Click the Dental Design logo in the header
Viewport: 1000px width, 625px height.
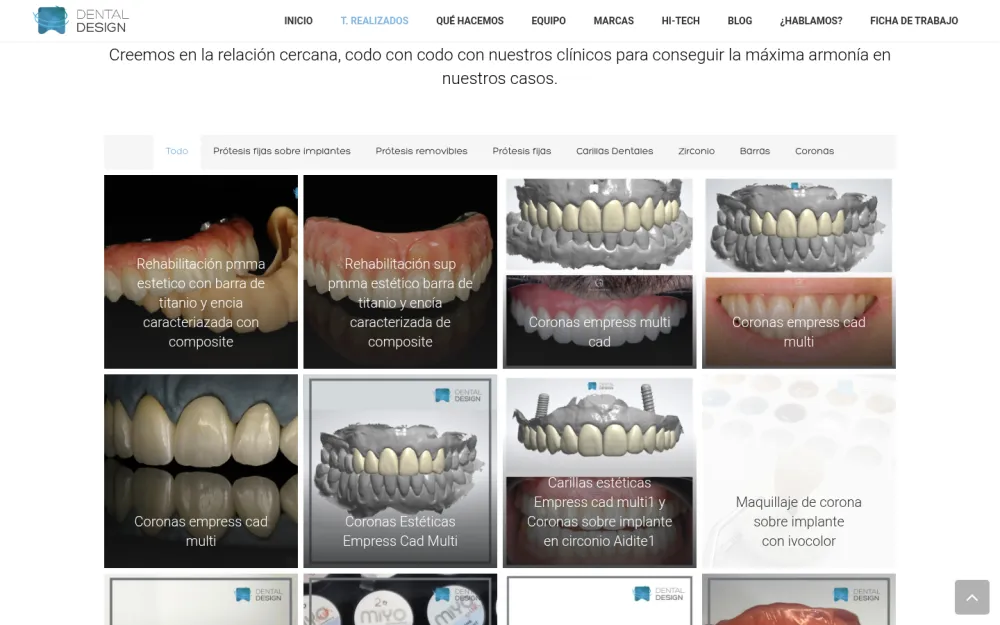(x=81, y=20)
